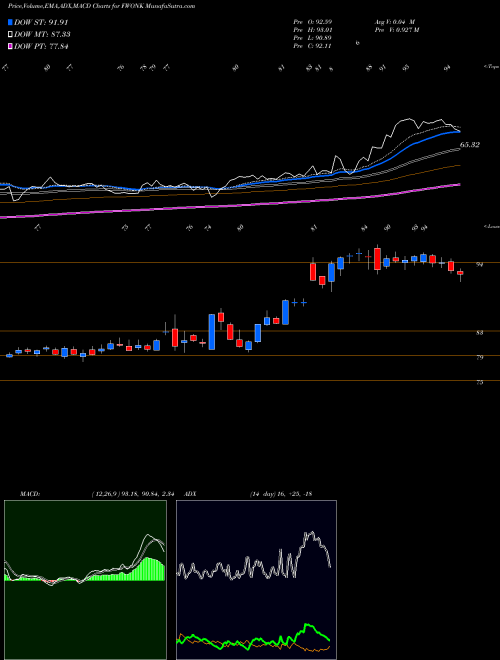This screenshot has height=660, width=500.
Task: Select the DOW PT: 77.84 legend text
Action: [x=41, y=47]
